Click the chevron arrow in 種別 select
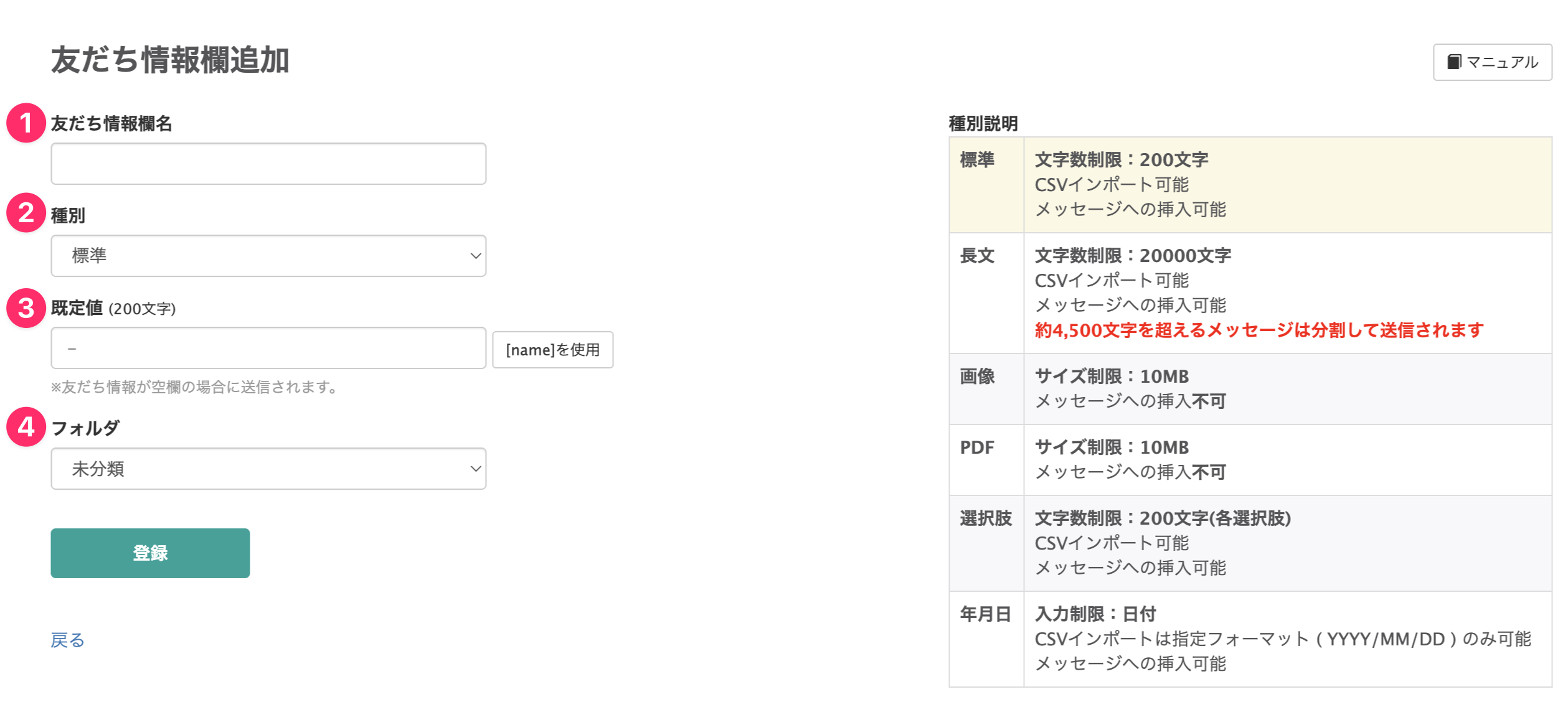 [x=476, y=256]
